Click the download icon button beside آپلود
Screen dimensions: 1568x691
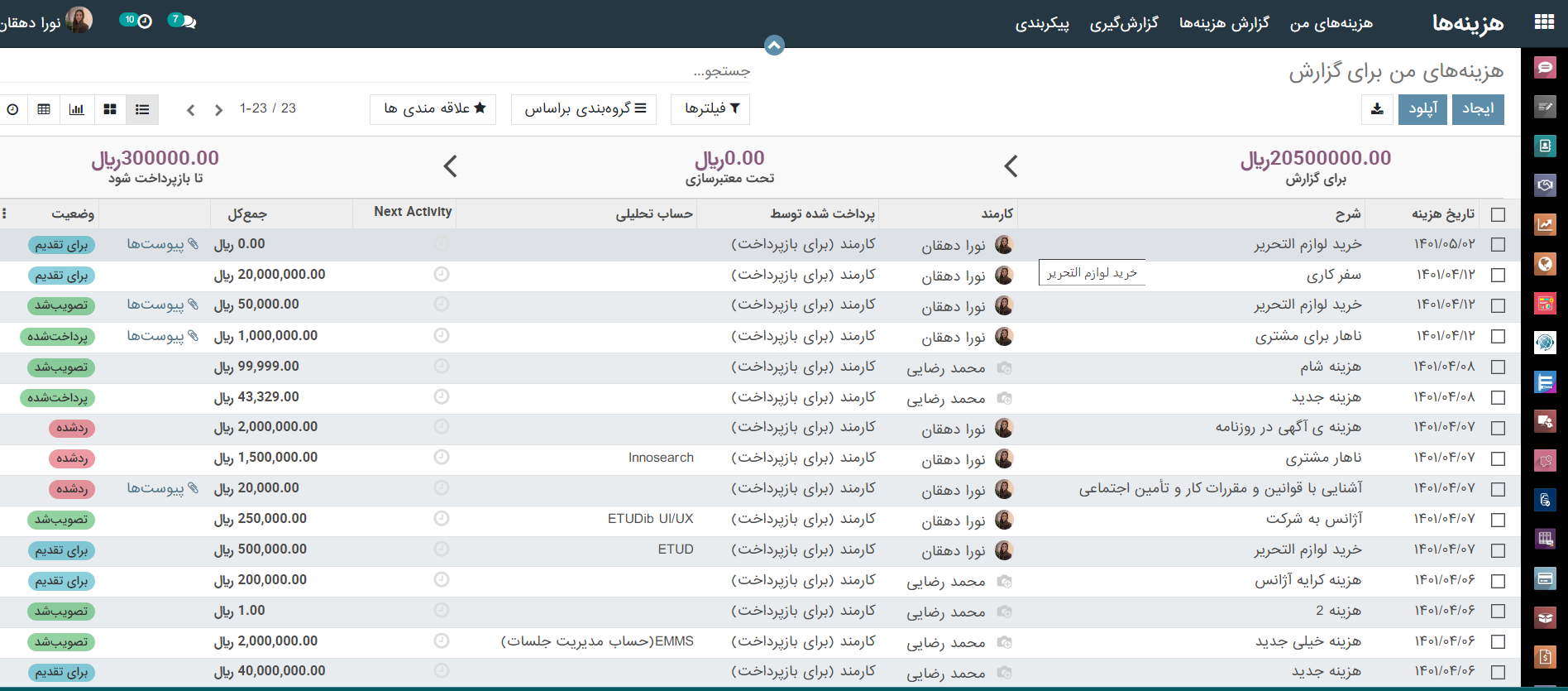coord(1377,109)
